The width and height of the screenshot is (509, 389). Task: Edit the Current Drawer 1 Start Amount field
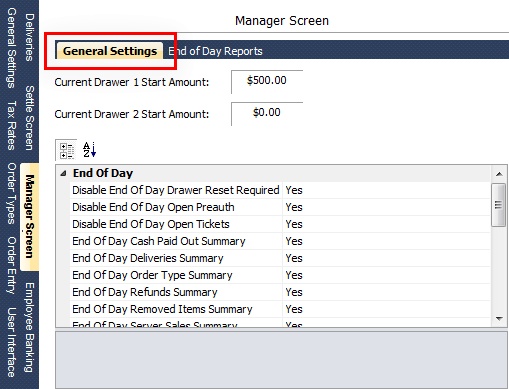(x=267, y=82)
